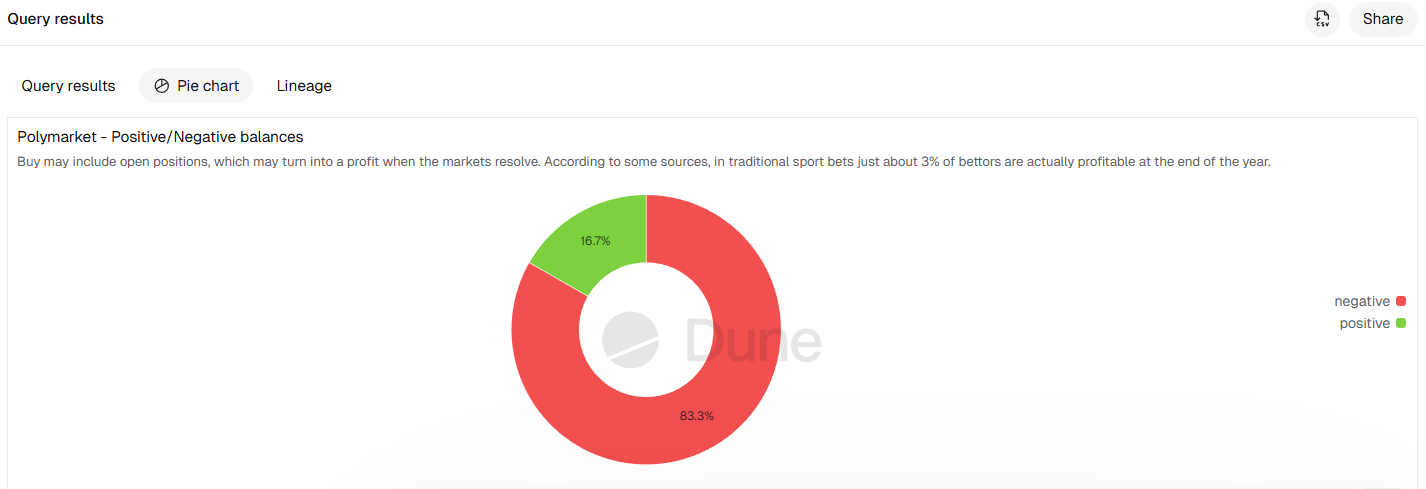1426x489 pixels.
Task: Open the Lineage tab
Action: tap(304, 86)
